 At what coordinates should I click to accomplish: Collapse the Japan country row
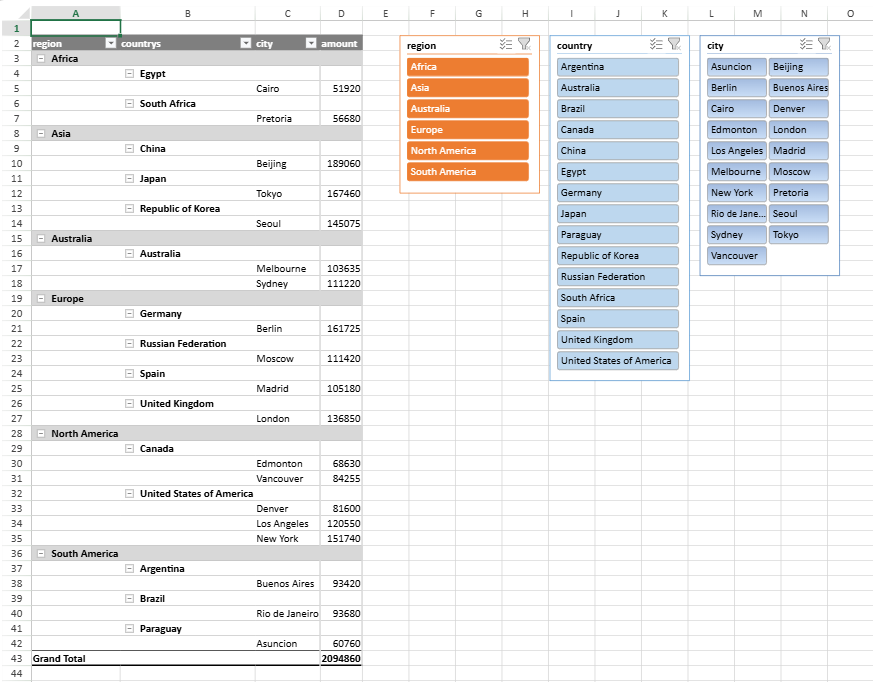coord(129,179)
